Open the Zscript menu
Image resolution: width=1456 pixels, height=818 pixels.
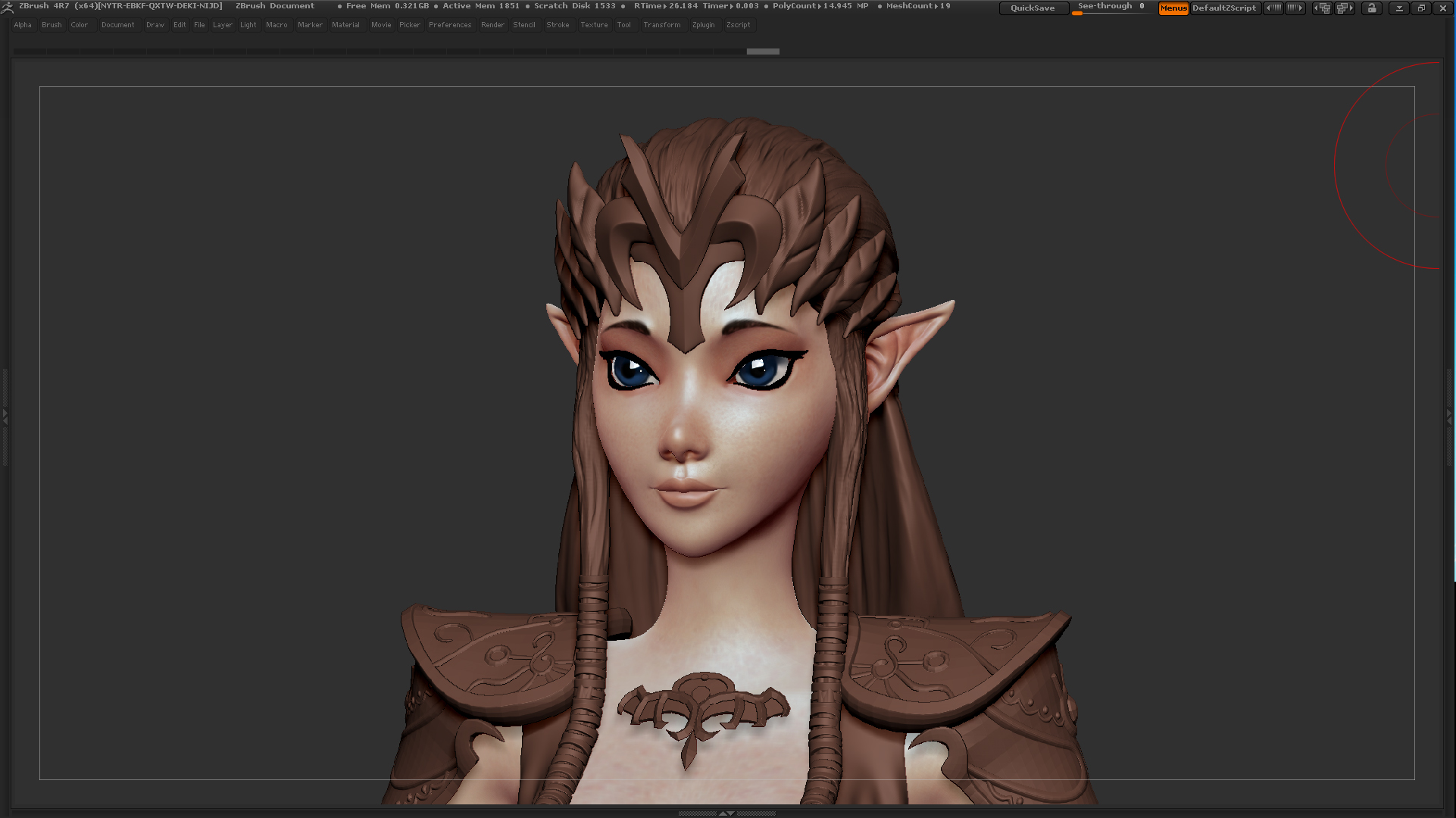click(x=739, y=25)
